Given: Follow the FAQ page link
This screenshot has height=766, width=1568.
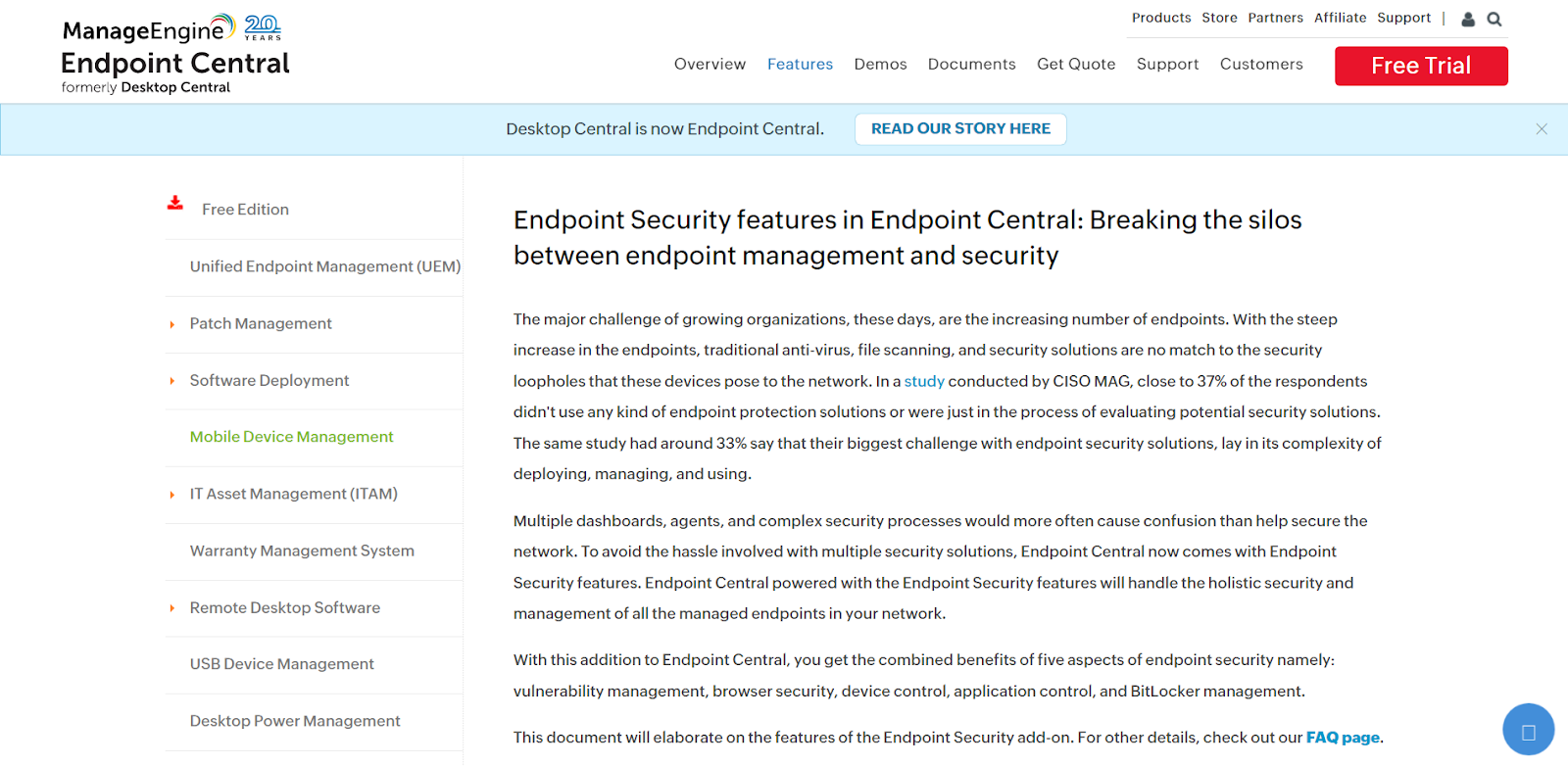Looking at the screenshot, I should [x=1343, y=738].
